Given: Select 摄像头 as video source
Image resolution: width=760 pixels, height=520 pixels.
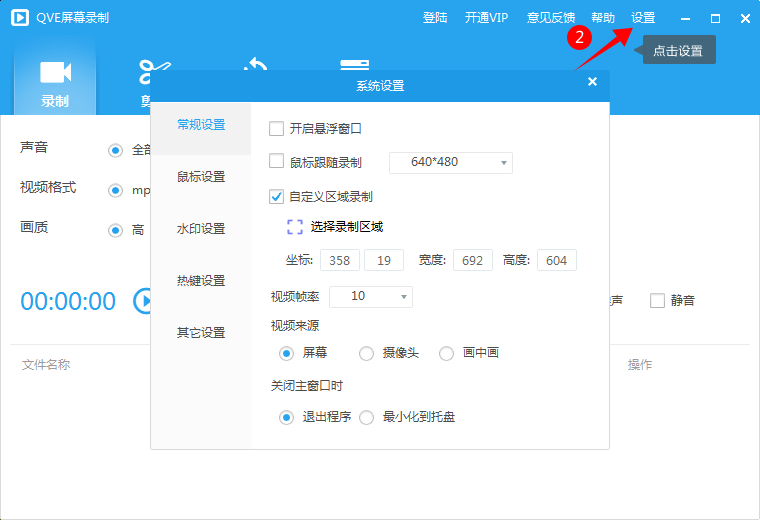Looking at the screenshot, I should pos(366,353).
